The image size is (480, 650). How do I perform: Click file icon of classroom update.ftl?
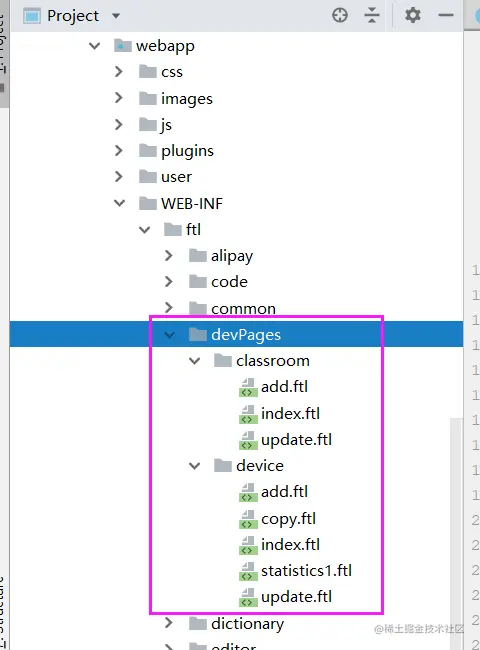(248, 440)
